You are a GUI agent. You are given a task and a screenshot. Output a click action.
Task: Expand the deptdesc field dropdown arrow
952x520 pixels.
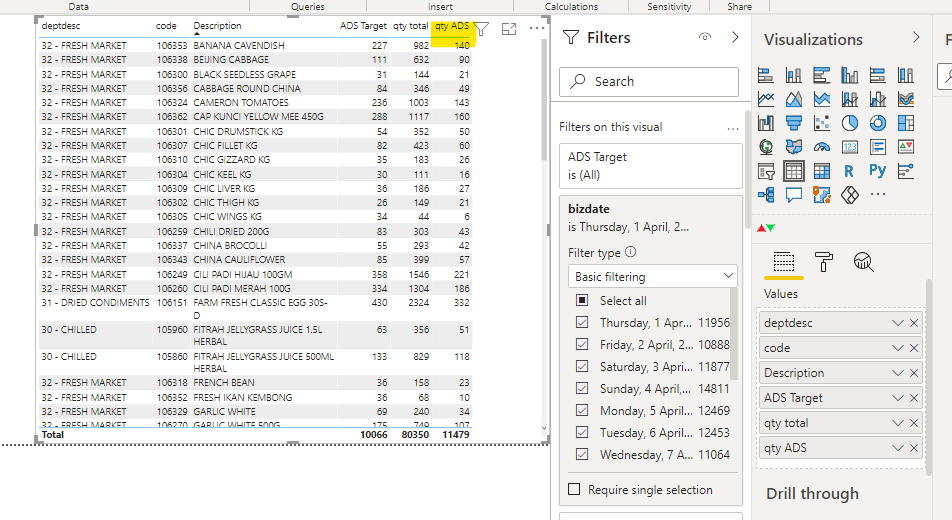(898, 323)
